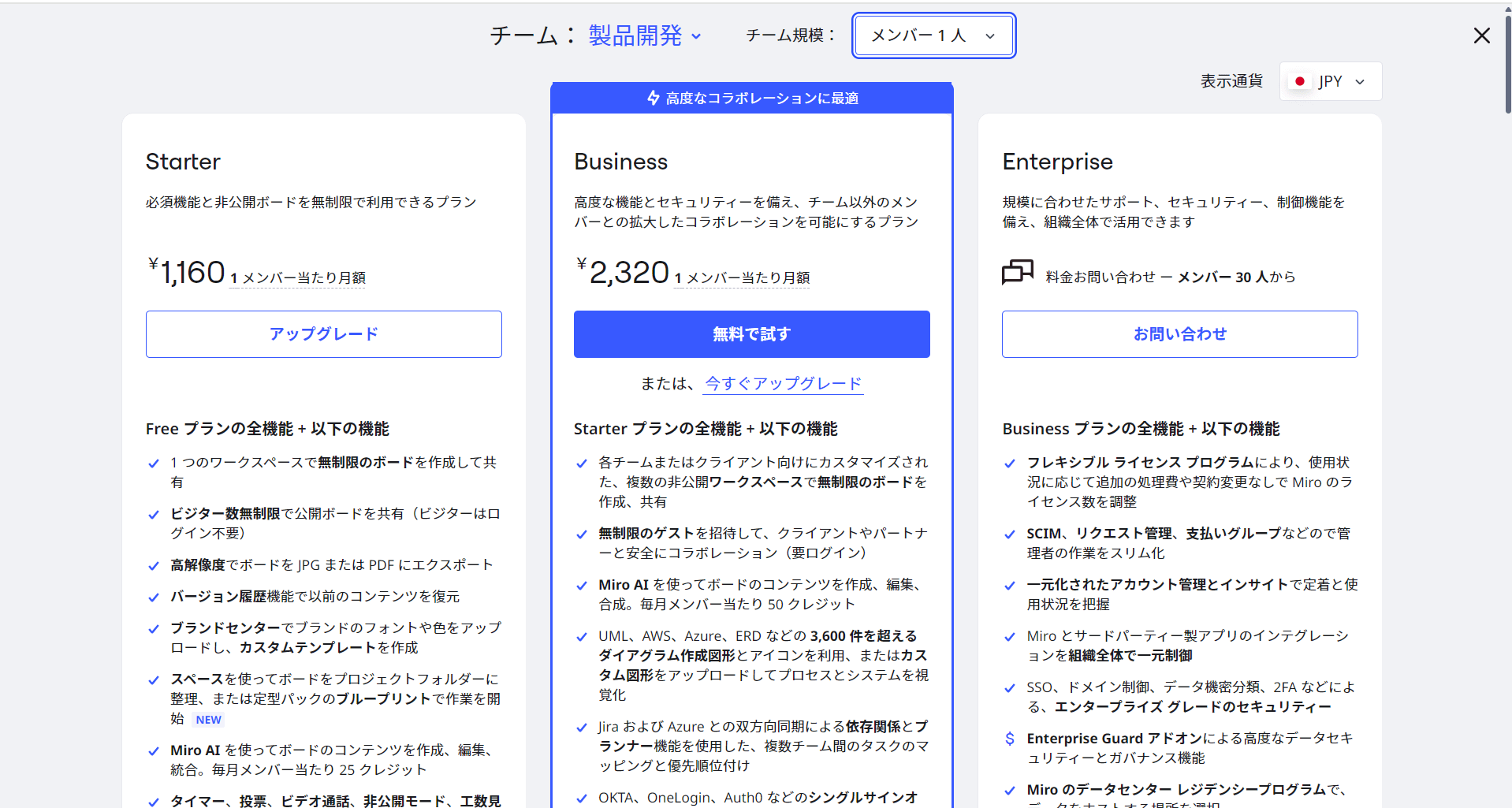Viewport: 1512px width, 808px height.
Task: Click the checkmark beside フレキシブル ライセンス feature
Action: 1010,464
